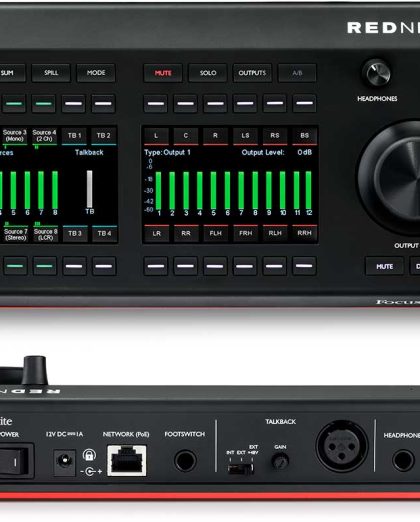Click the FOOTSWITCH jack on rear panel
420x522 pixels.
coord(185,461)
